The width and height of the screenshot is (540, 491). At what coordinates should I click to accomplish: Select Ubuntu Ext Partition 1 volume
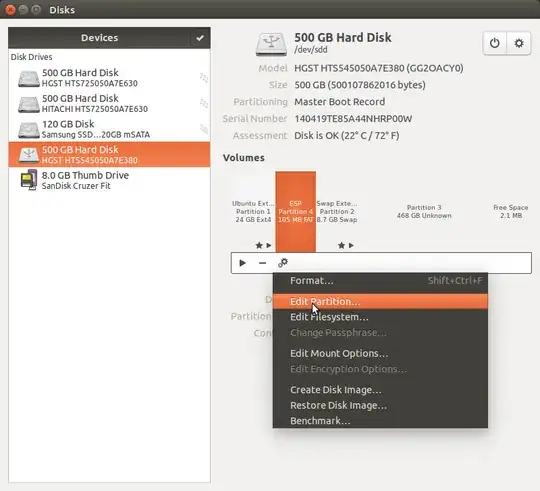point(253,211)
